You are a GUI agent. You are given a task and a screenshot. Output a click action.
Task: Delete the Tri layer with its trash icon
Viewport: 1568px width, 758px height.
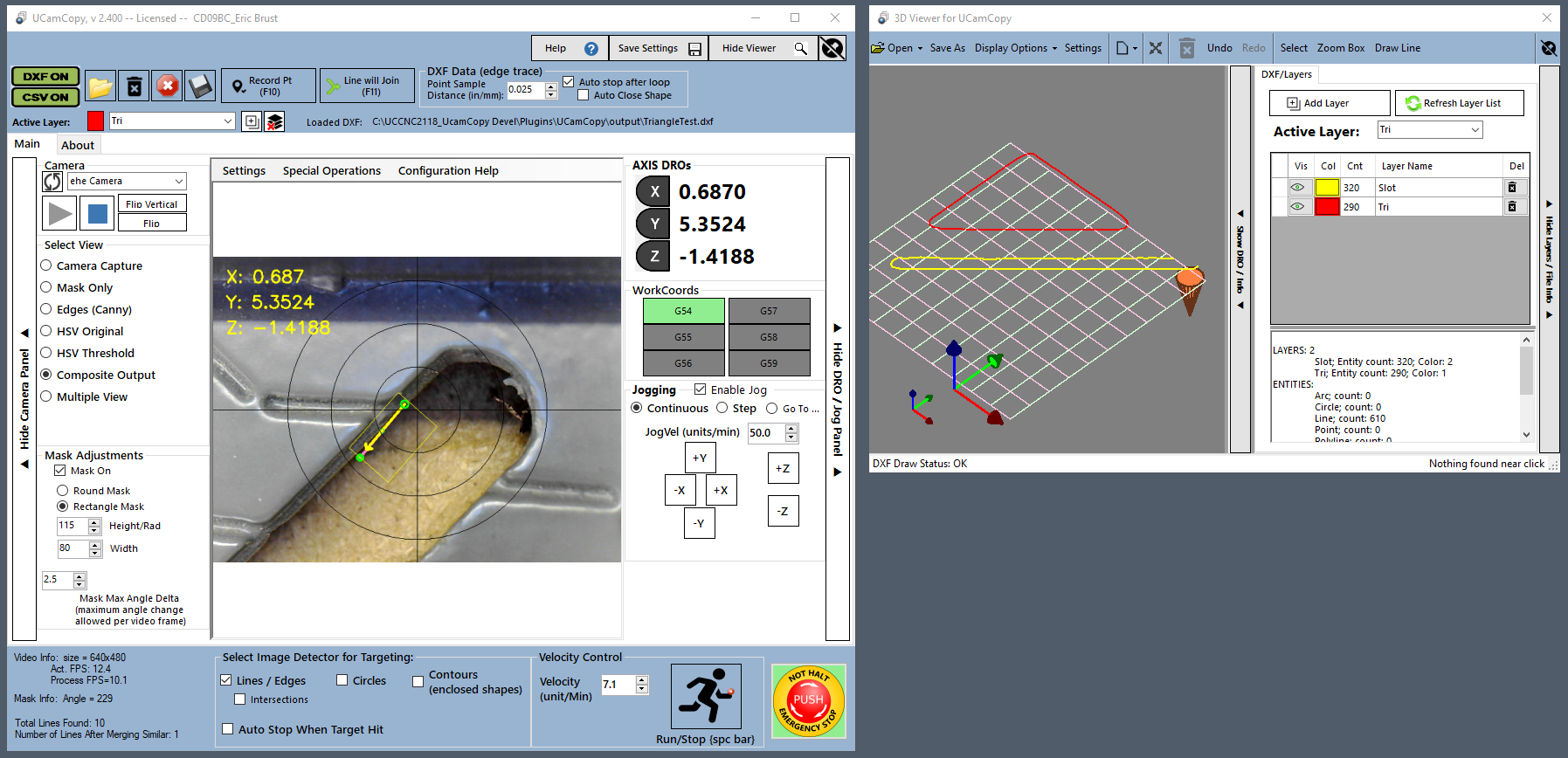(x=1512, y=207)
